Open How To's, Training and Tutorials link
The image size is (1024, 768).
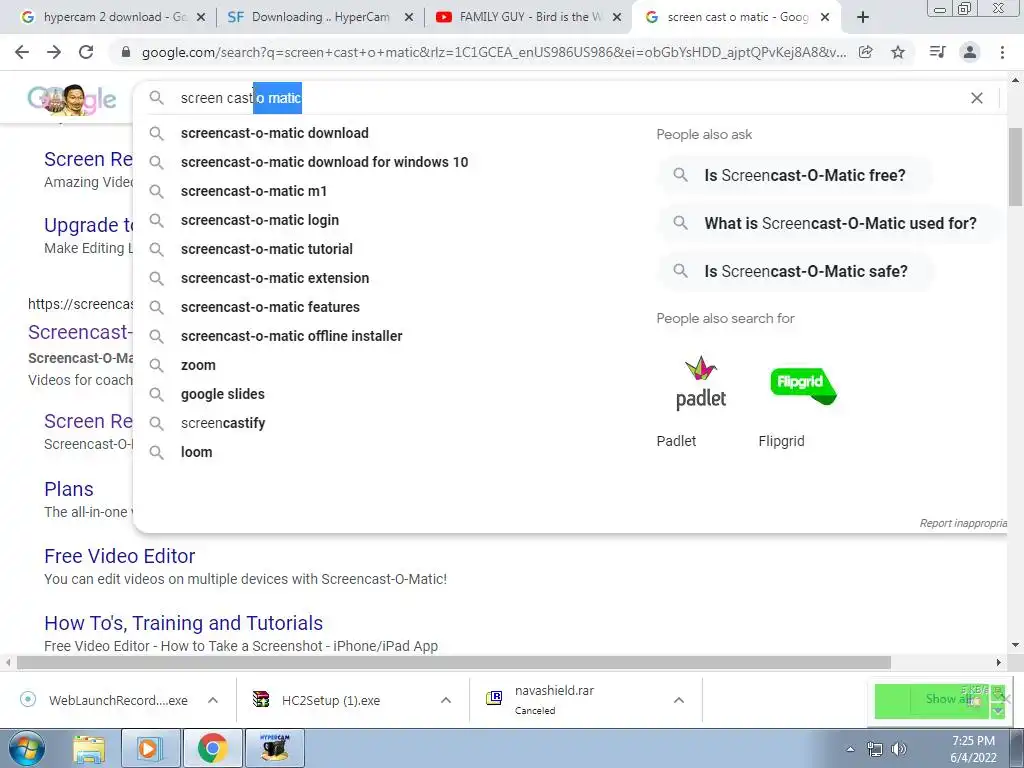click(x=184, y=623)
